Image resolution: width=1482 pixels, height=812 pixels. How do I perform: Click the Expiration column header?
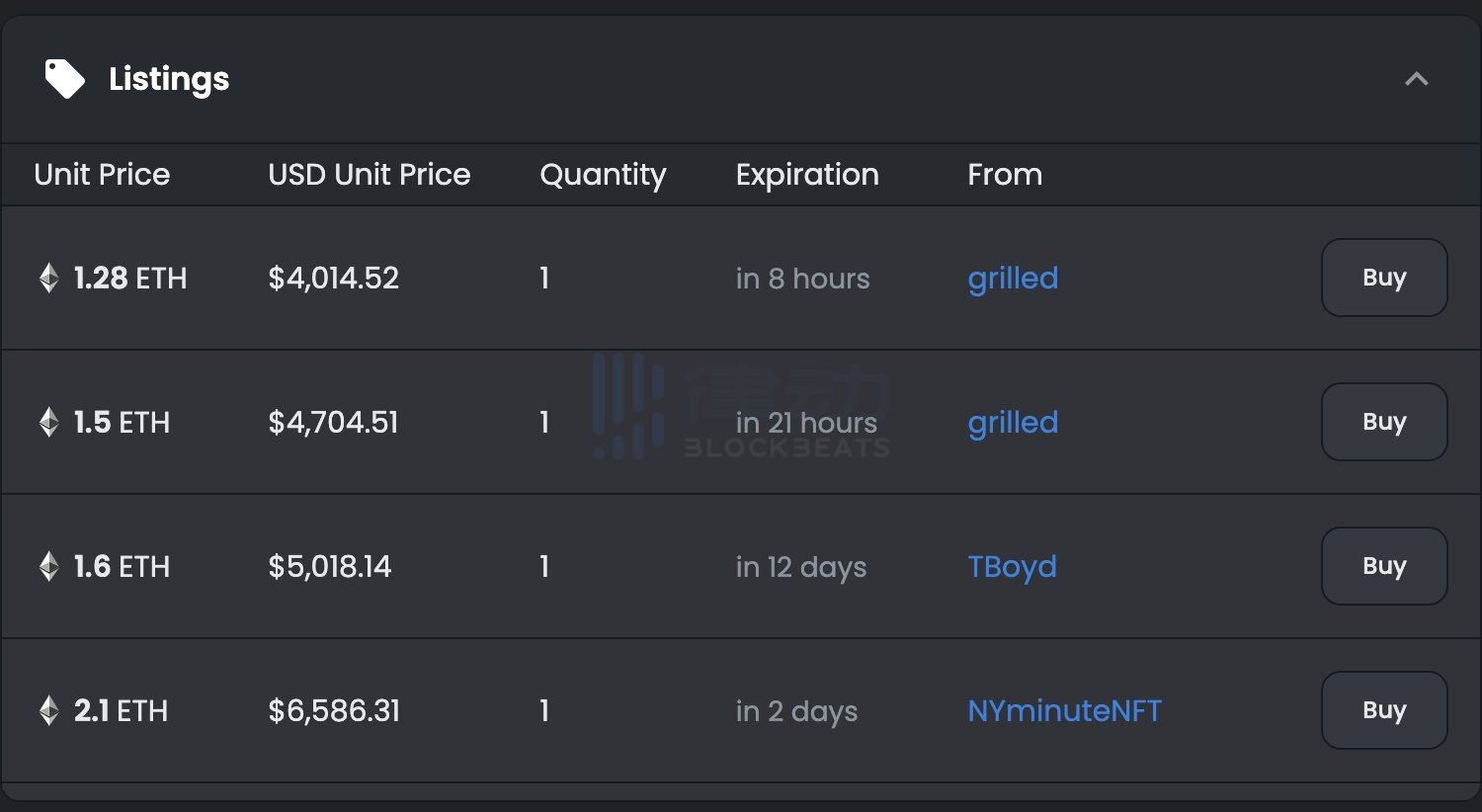pyautogui.click(x=806, y=175)
